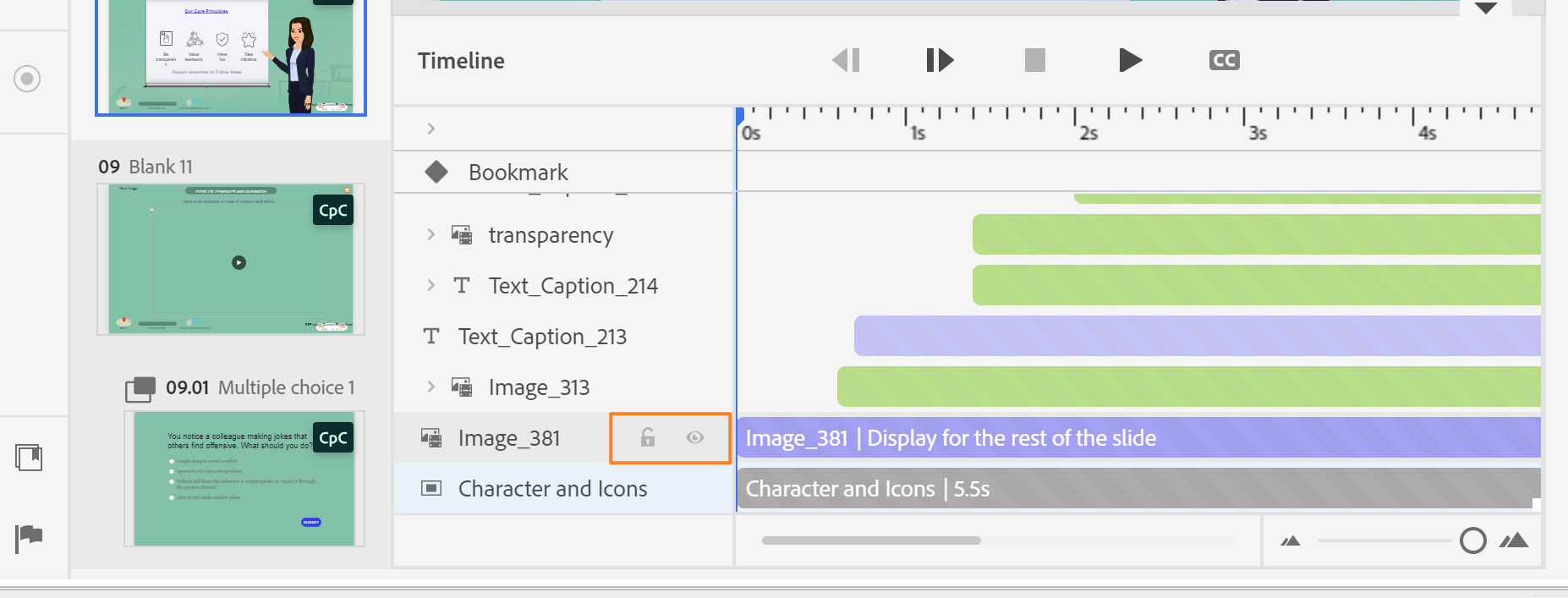Select the Text_Caption_213 layer row
The width and height of the screenshot is (1568, 598).
pyautogui.click(x=542, y=337)
